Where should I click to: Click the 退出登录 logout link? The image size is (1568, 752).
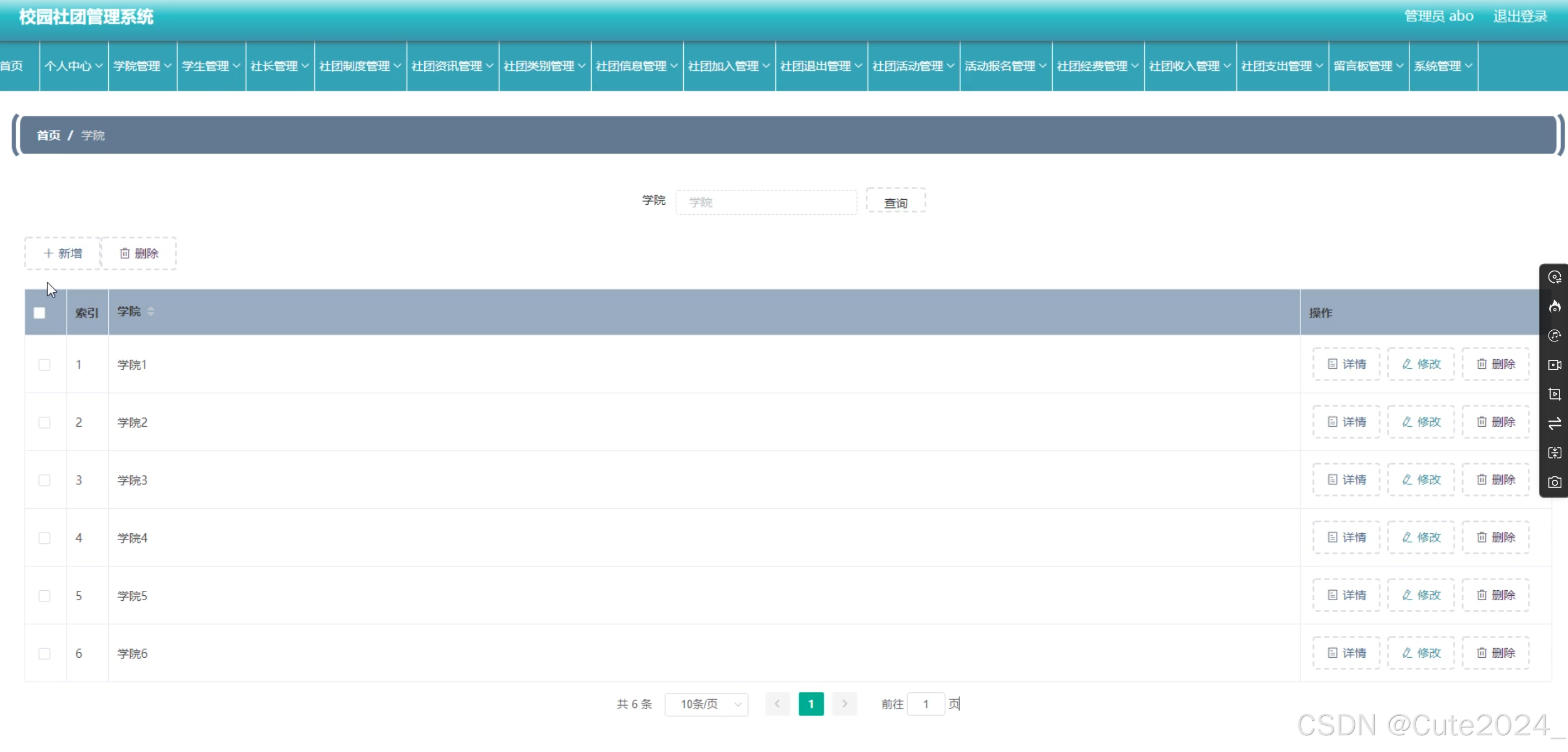tap(1521, 16)
